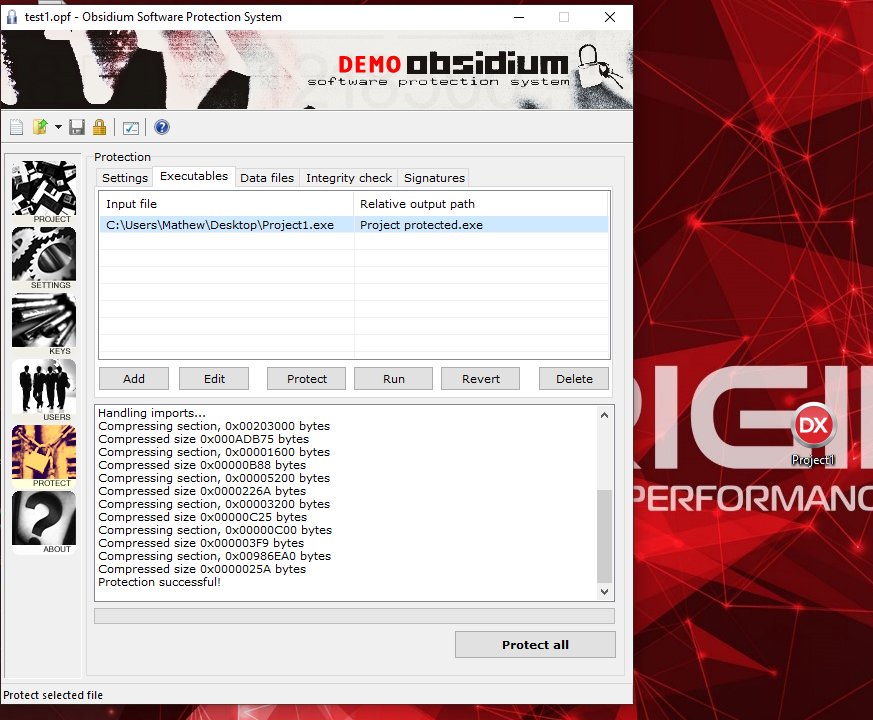Click the Compressed size 0x00000B88 bytes line
The image size is (873, 720).
click(202, 465)
